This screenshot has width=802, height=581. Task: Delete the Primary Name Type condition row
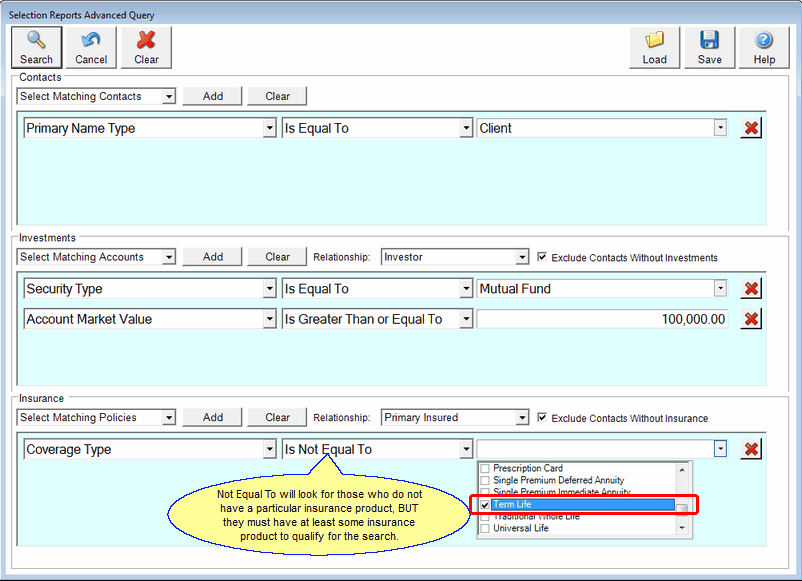(750, 128)
